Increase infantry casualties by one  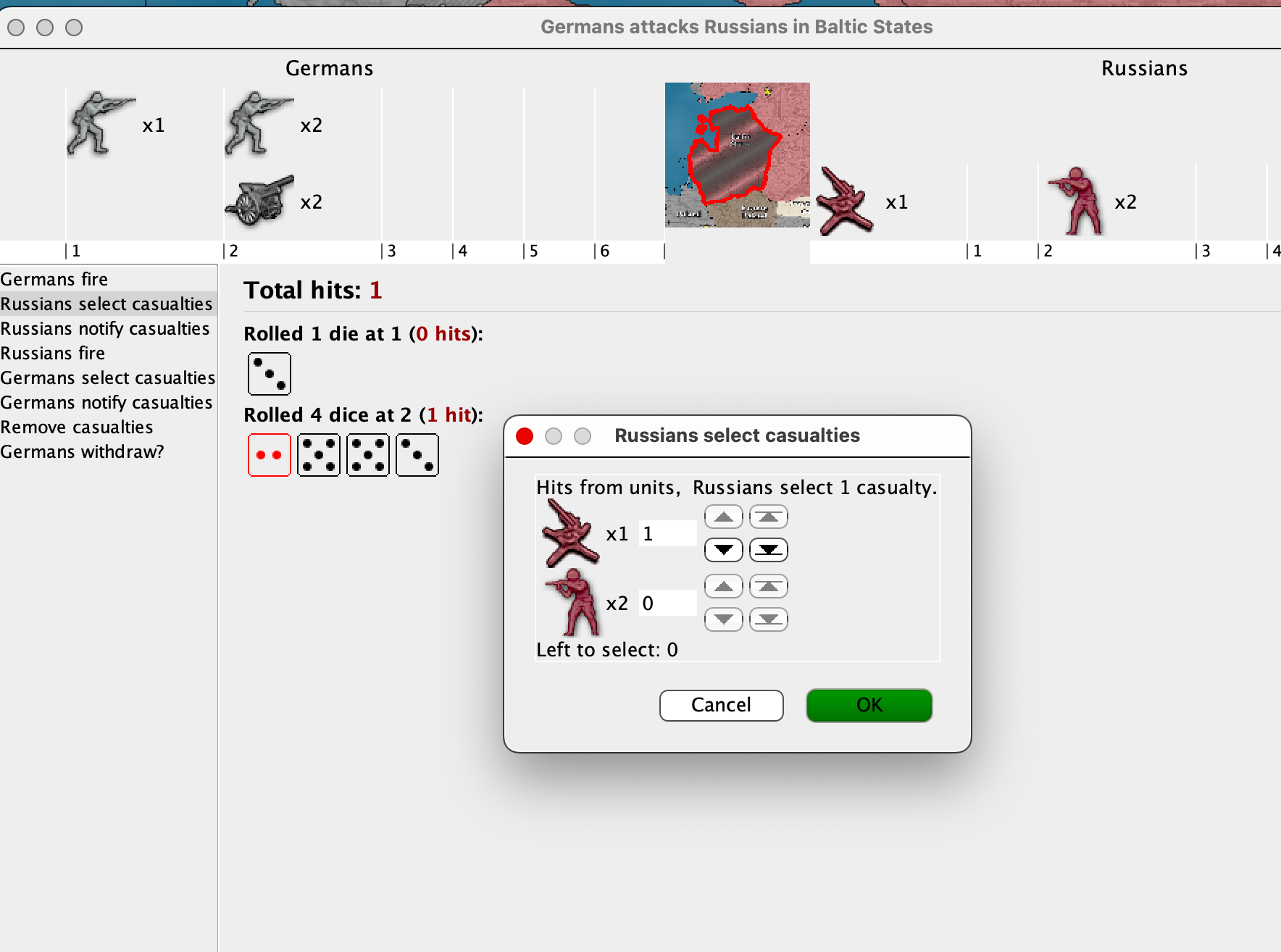(723, 587)
